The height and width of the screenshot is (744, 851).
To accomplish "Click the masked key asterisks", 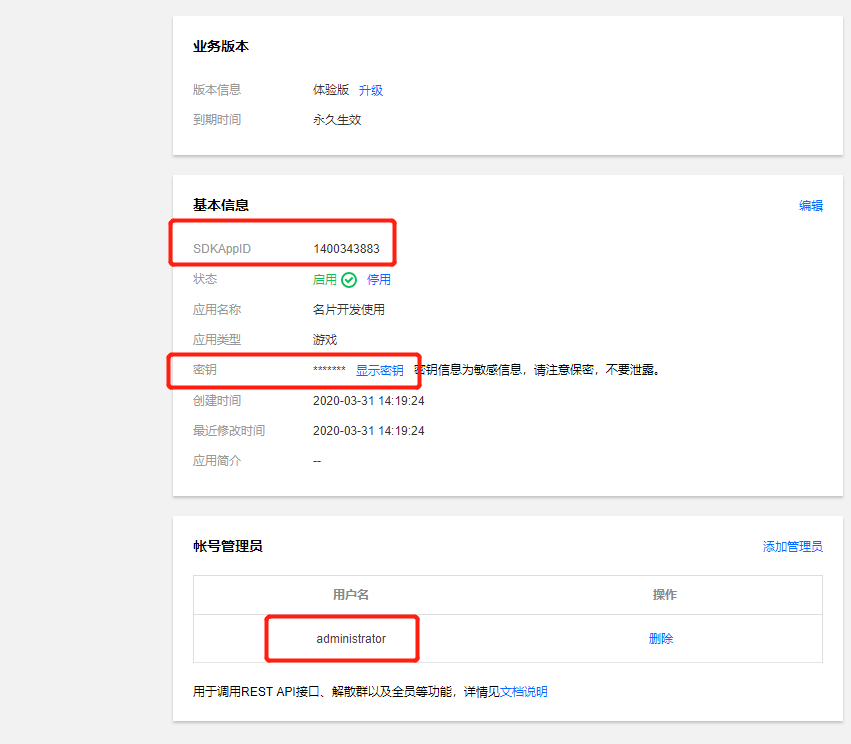I will point(329,370).
